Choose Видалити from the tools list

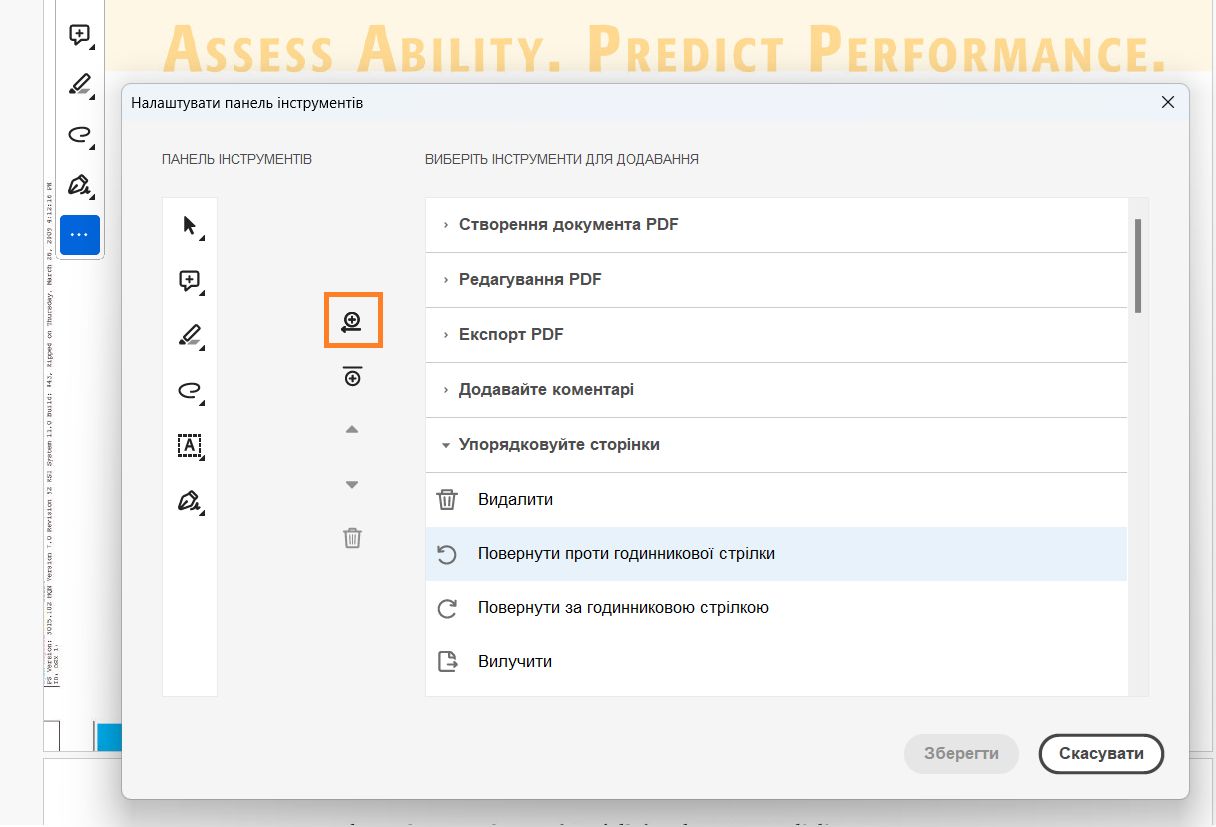pos(515,499)
